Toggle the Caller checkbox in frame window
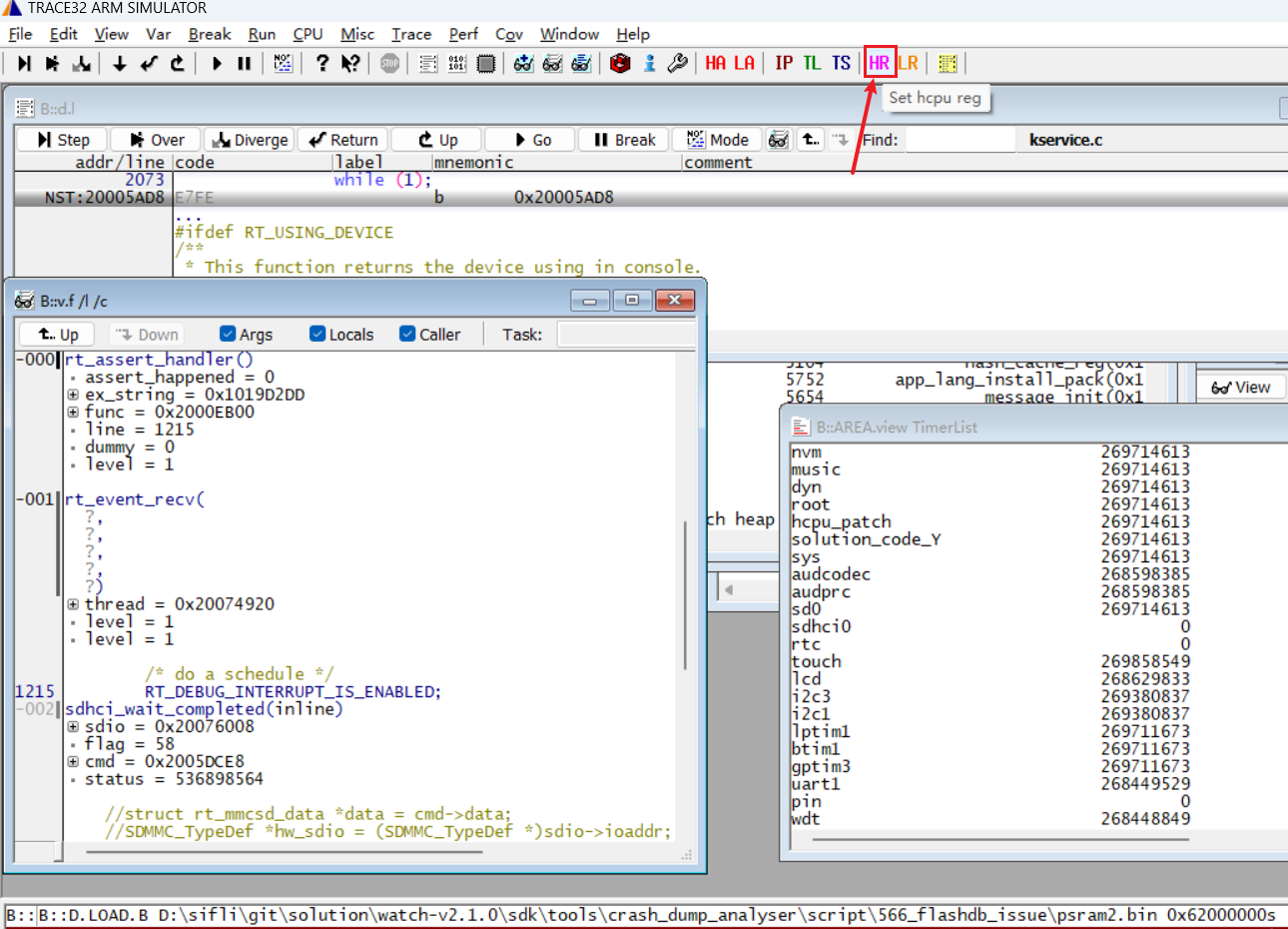Screen dimensions: 1288x929 [407, 334]
